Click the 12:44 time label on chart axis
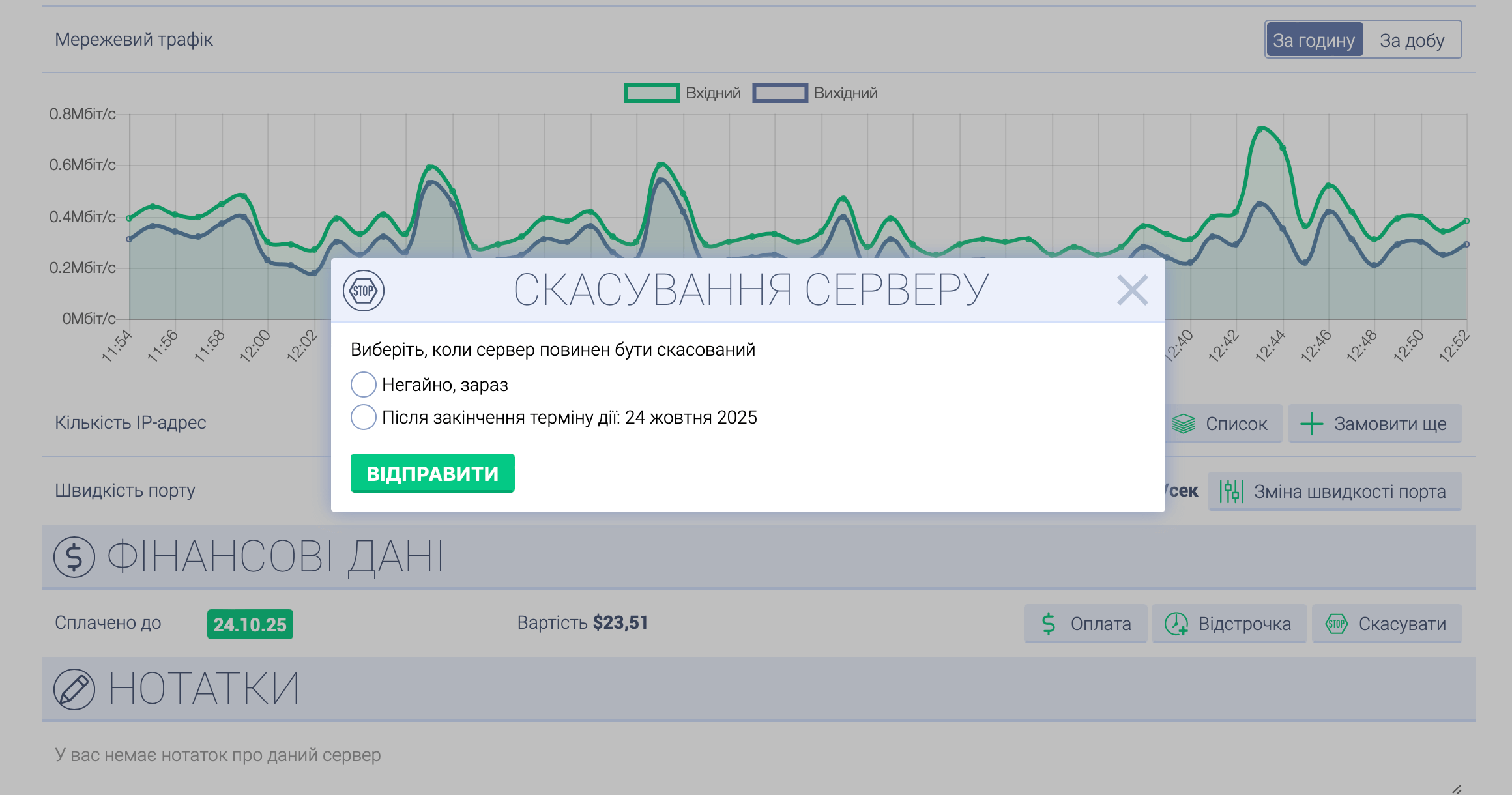 1270,345
